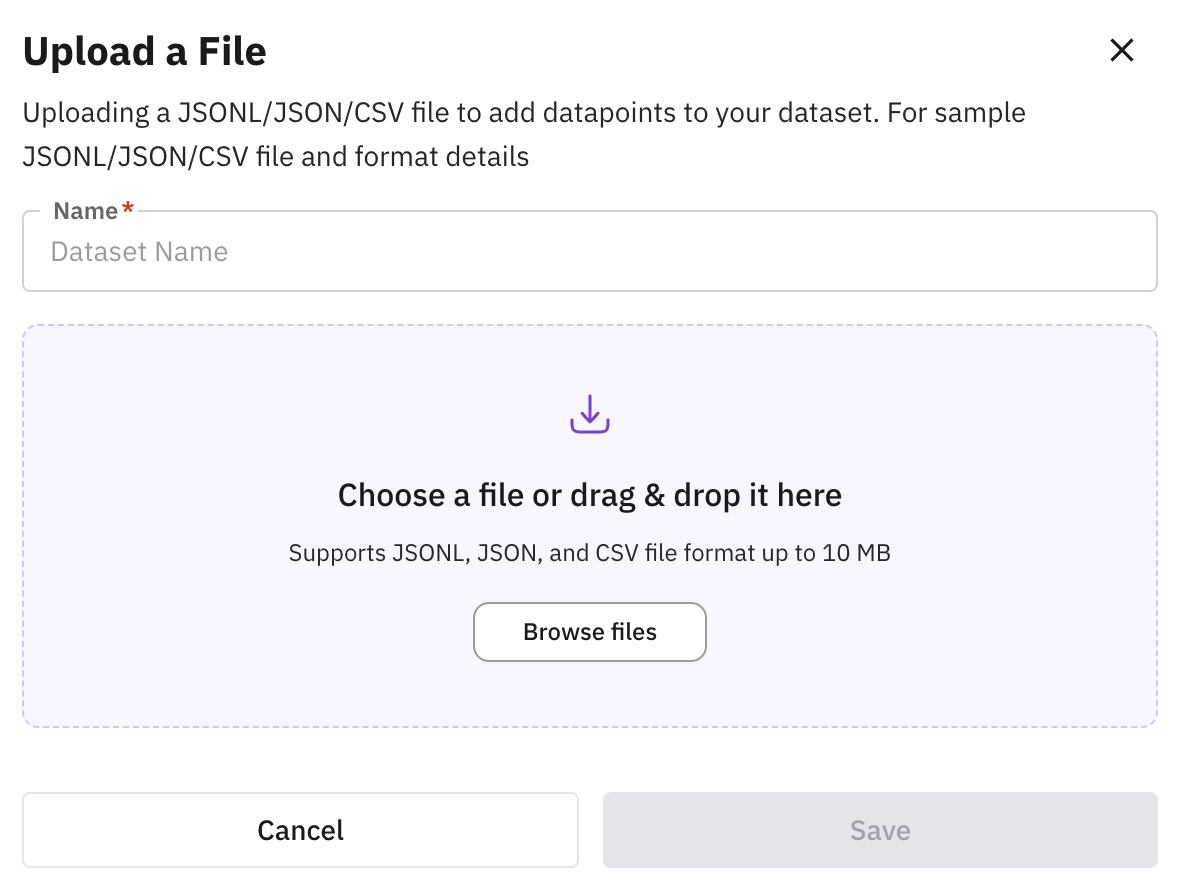Click the Name field label
The image size is (1182, 884).
86,211
